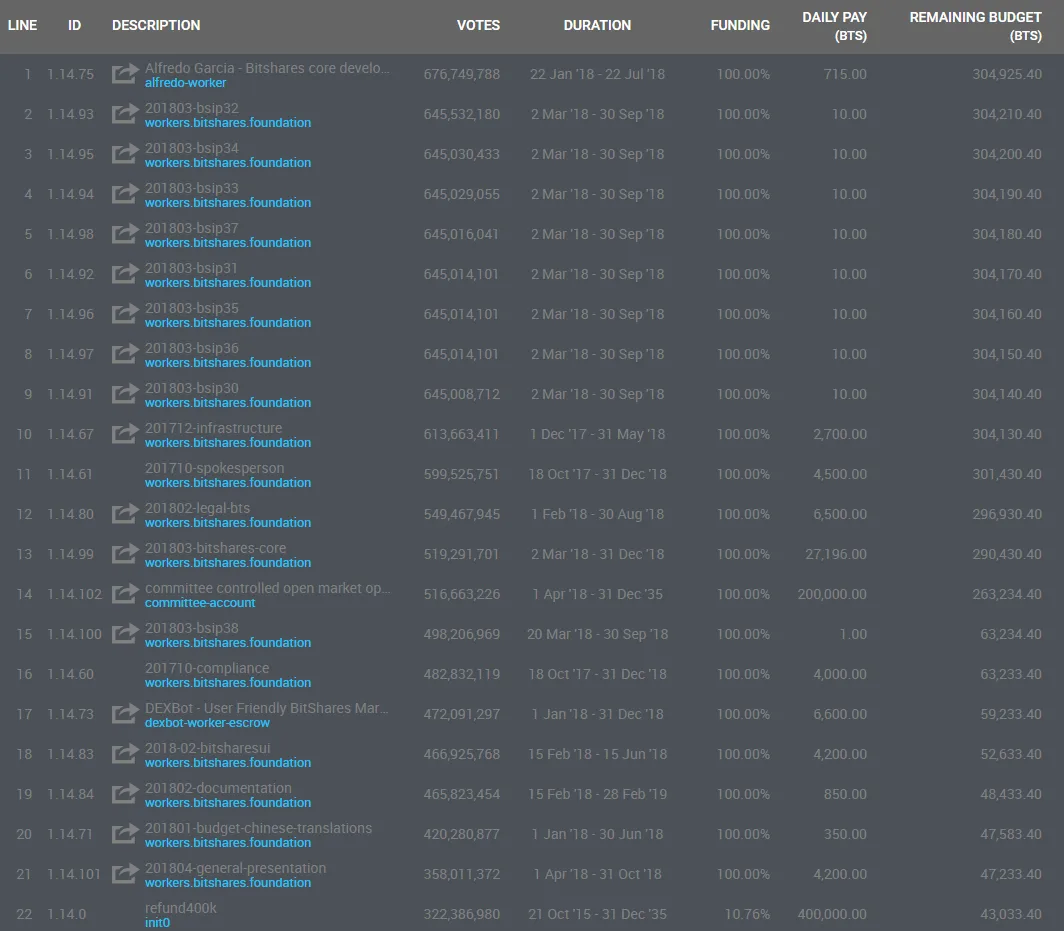1064x931 pixels.
Task: Select daily pay 27,196.00
Action: [x=836, y=554]
